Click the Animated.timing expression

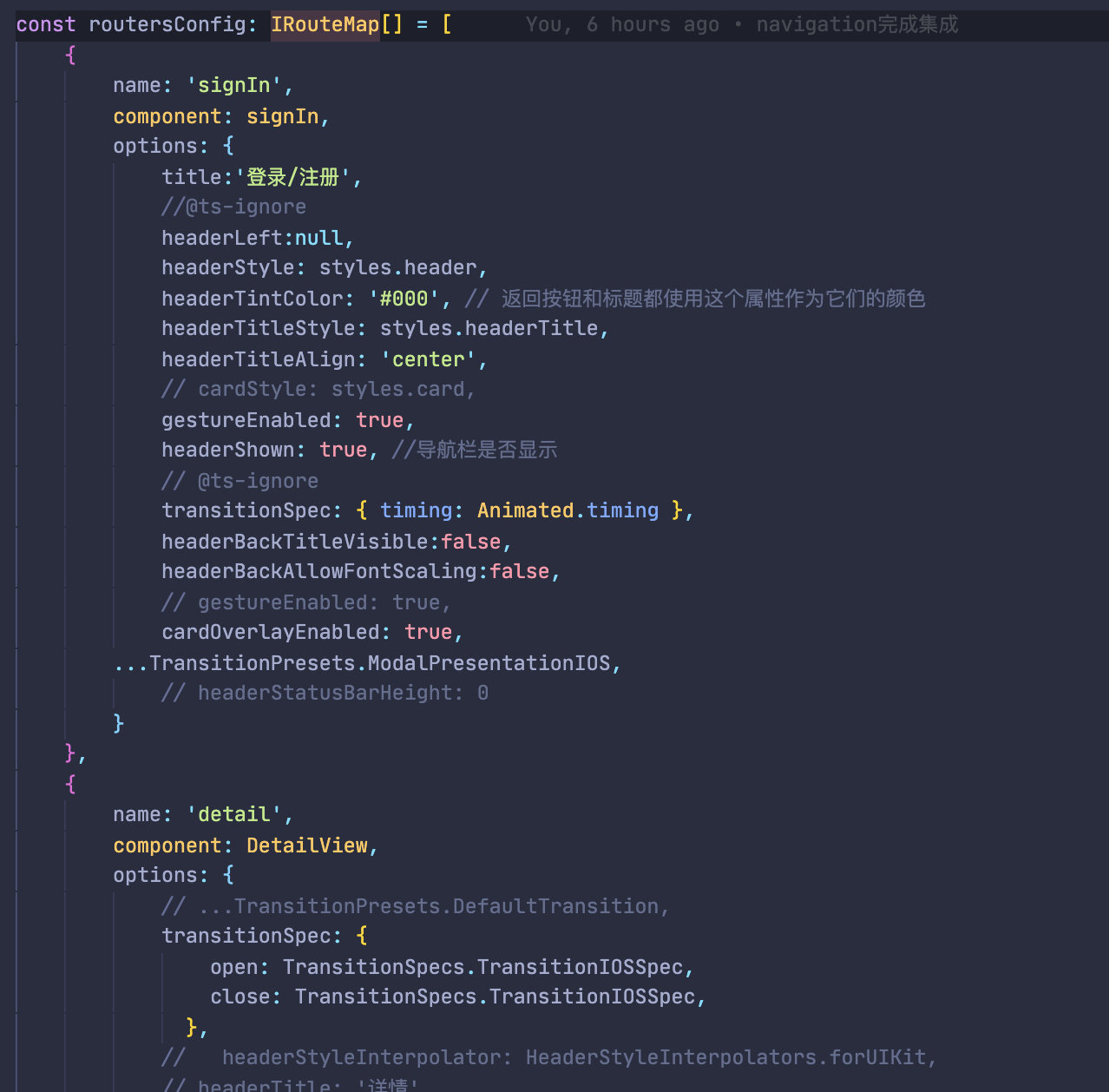click(x=568, y=510)
